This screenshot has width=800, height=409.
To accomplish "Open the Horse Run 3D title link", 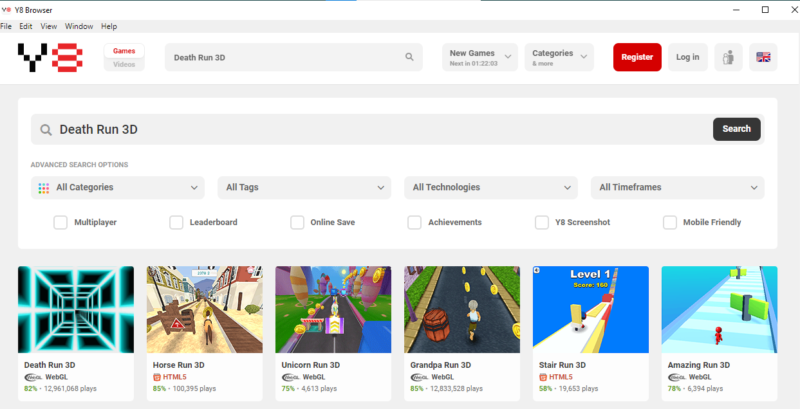I will (179, 365).
